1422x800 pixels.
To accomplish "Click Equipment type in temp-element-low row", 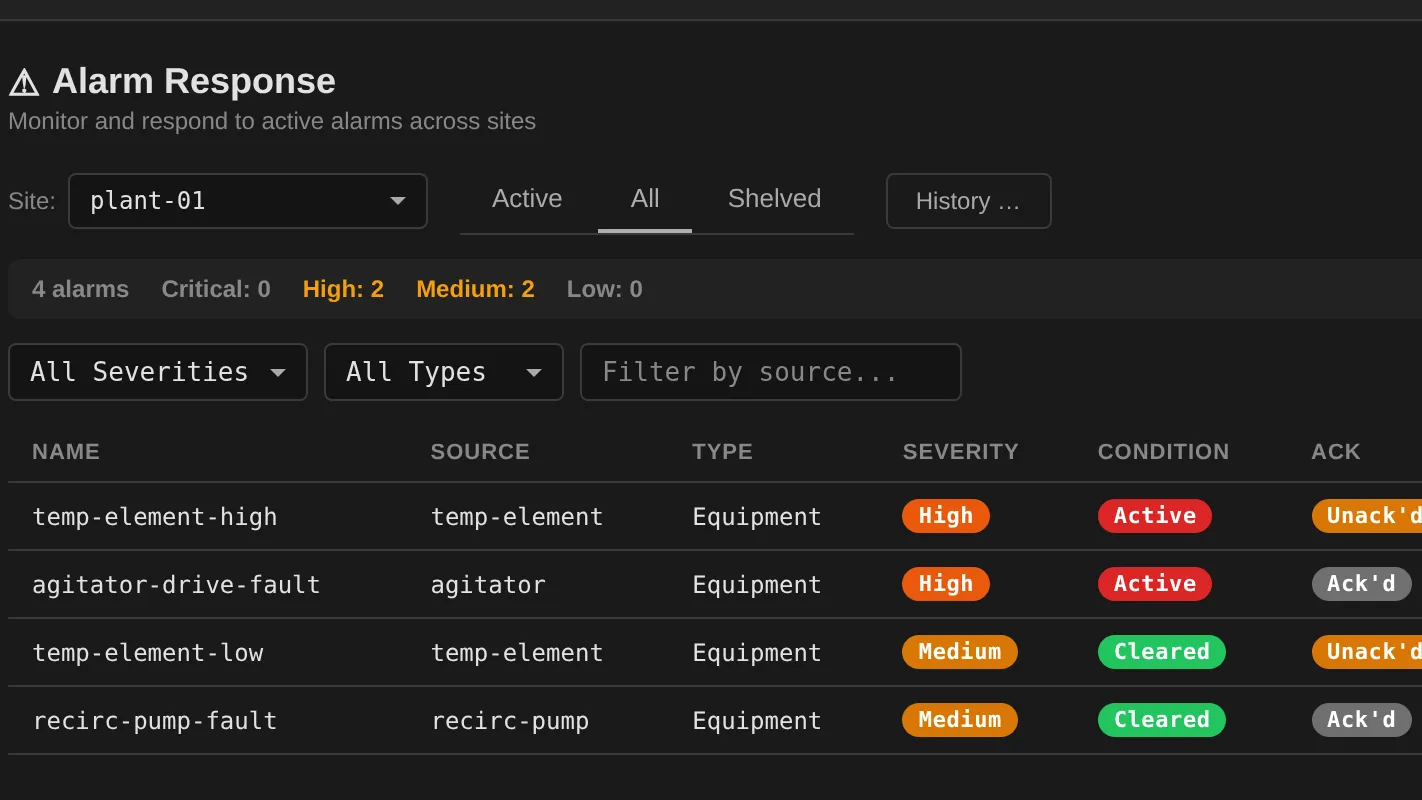I will click(x=757, y=653).
